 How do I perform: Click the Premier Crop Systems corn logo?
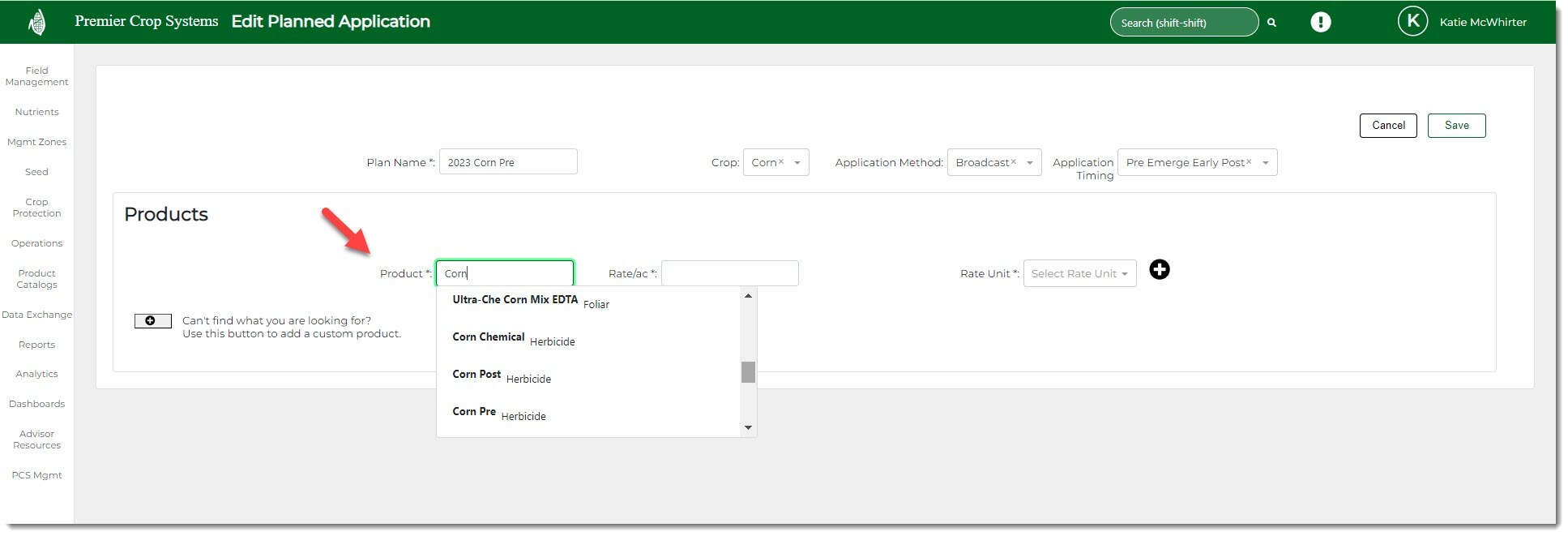pyautogui.click(x=36, y=22)
